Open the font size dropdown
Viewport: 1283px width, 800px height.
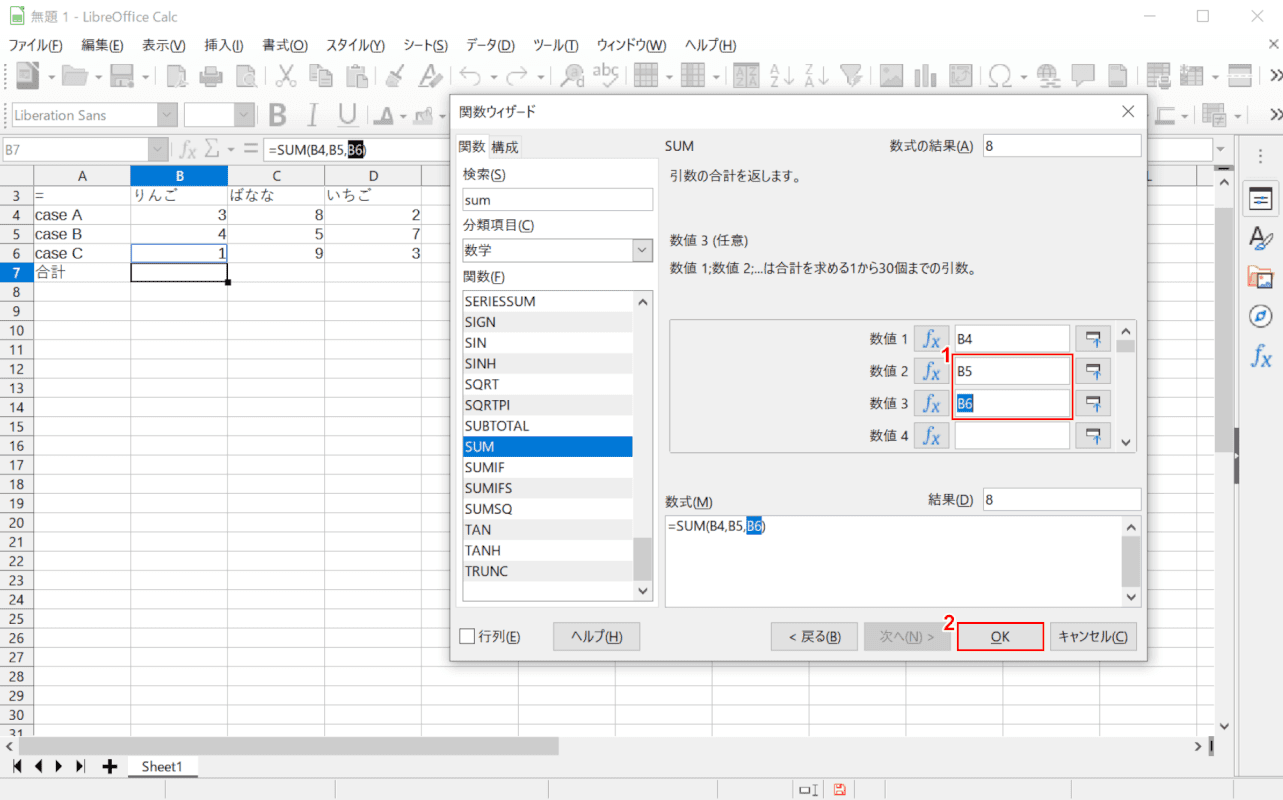click(x=245, y=115)
